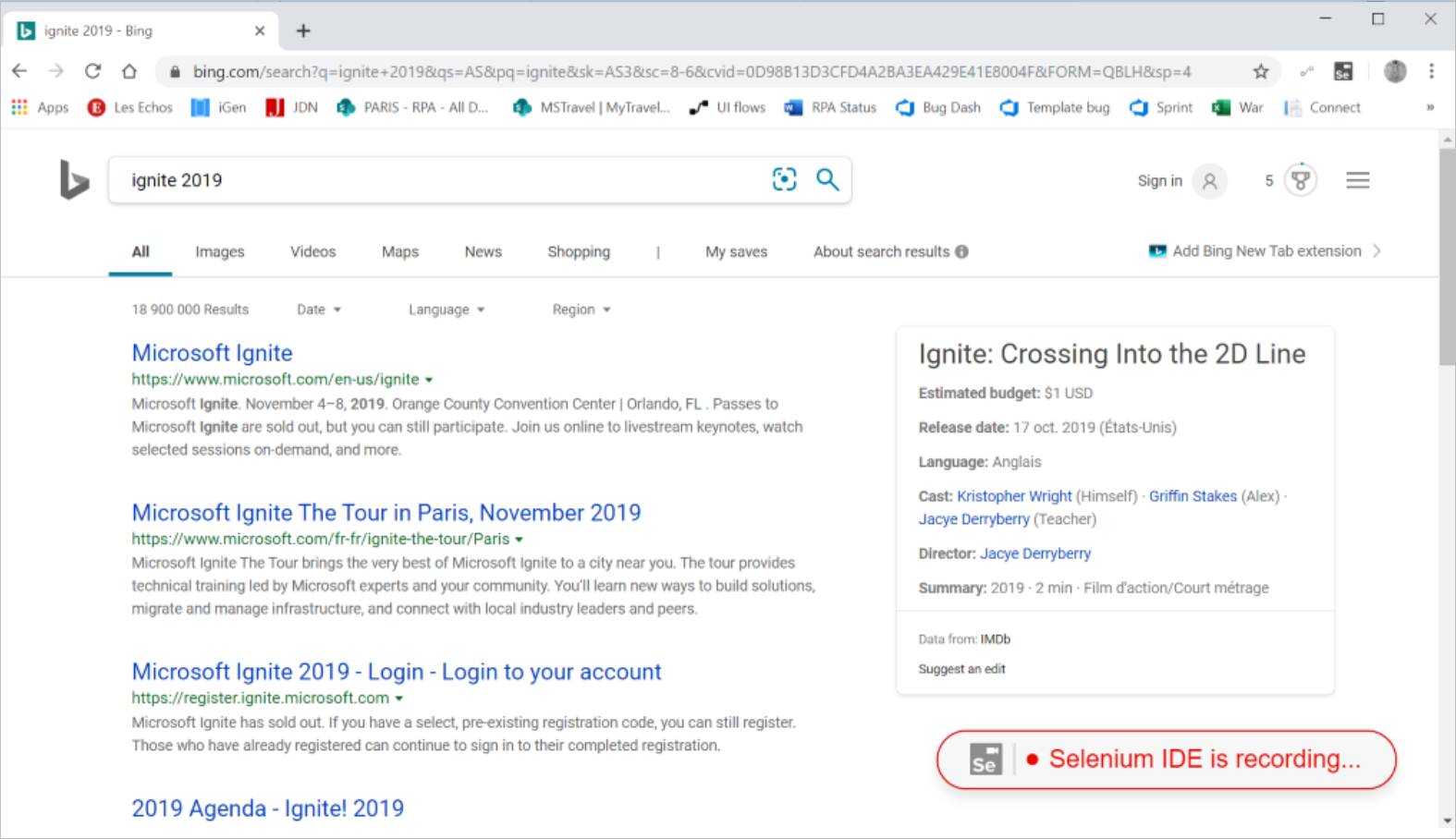Screen dimensions: 1456x839
Task: Open the Microsoft Ignite result link
Action: (x=212, y=353)
